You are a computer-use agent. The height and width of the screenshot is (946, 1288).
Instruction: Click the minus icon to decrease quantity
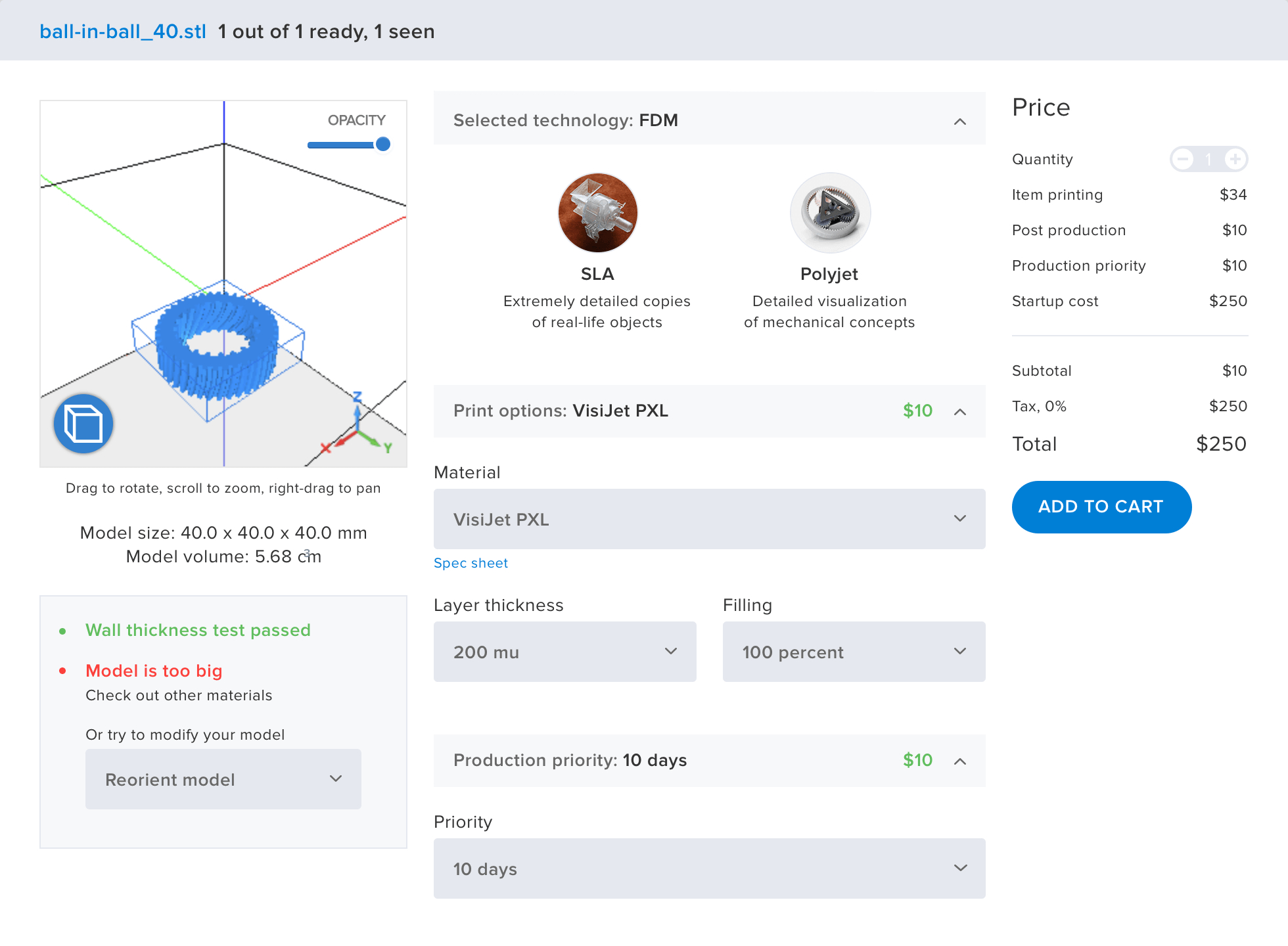pyautogui.click(x=1182, y=159)
